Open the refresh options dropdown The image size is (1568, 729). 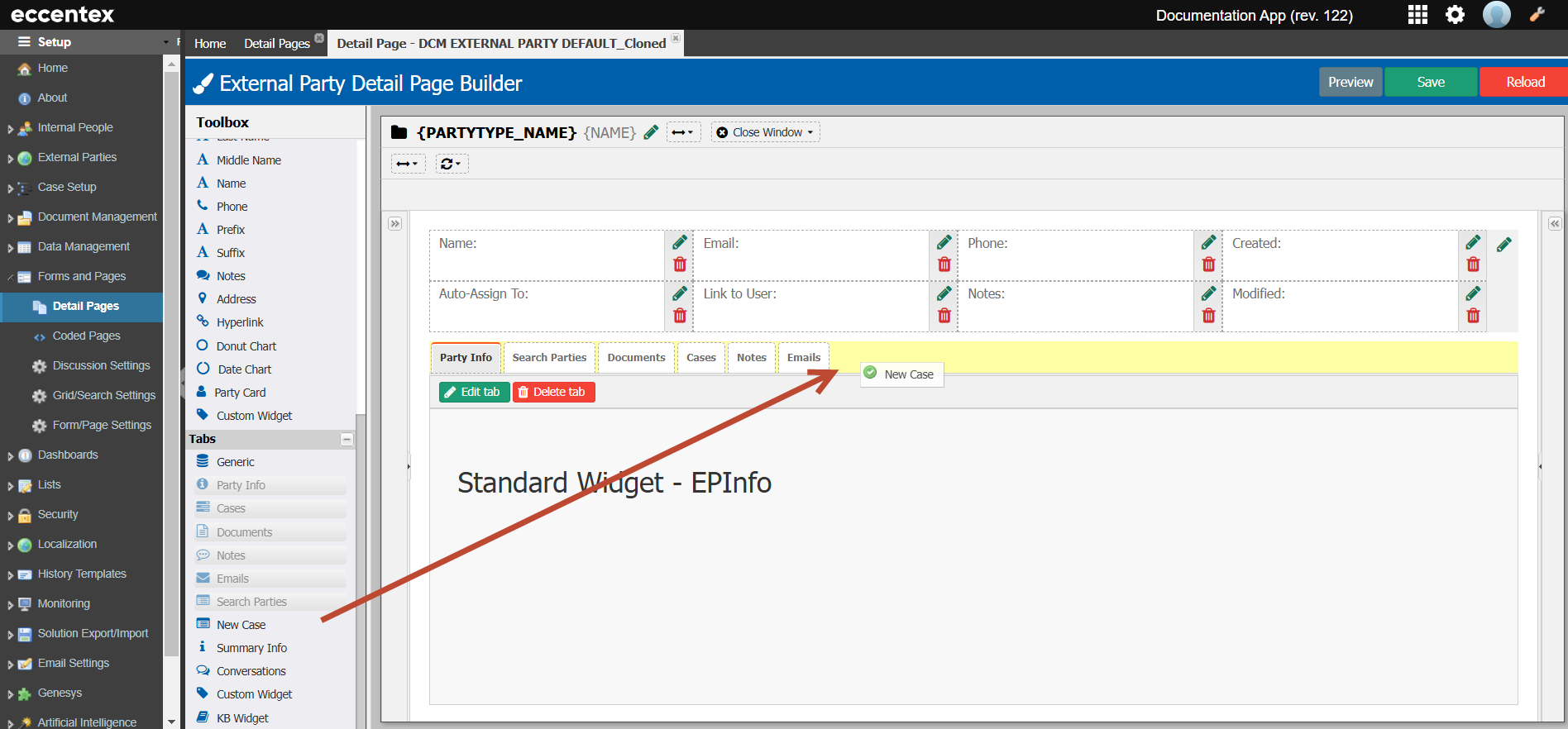pos(452,164)
